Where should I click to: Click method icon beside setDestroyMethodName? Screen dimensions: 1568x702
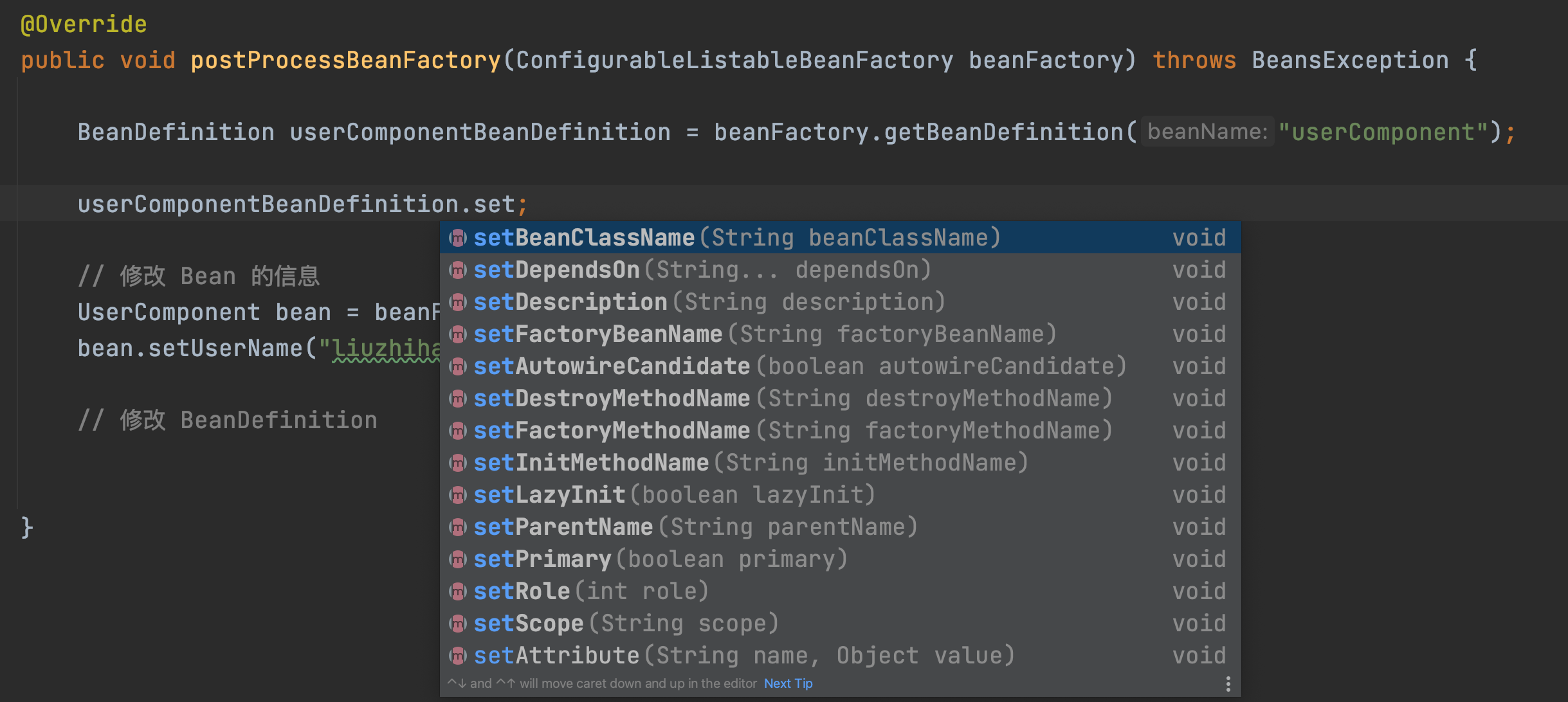coord(457,399)
